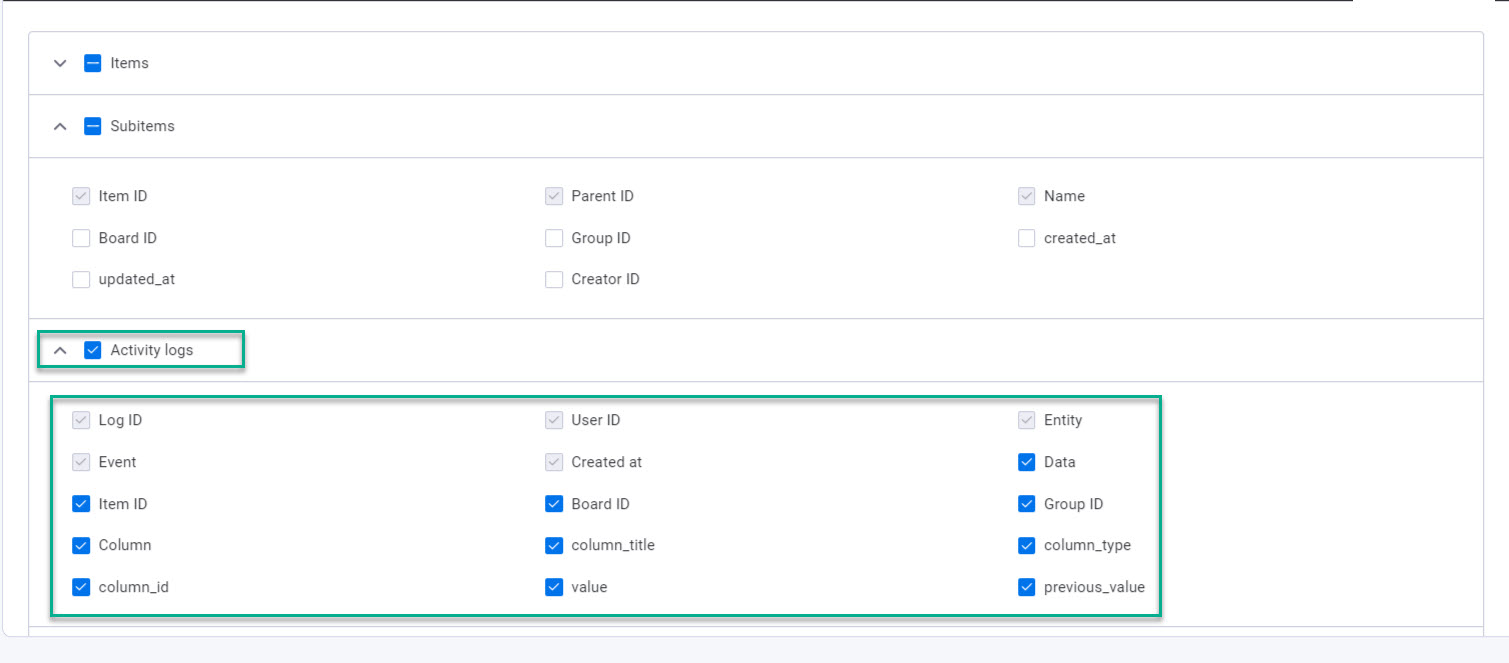
Task: Uncheck Board ID under Activity logs
Action: (x=554, y=504)
